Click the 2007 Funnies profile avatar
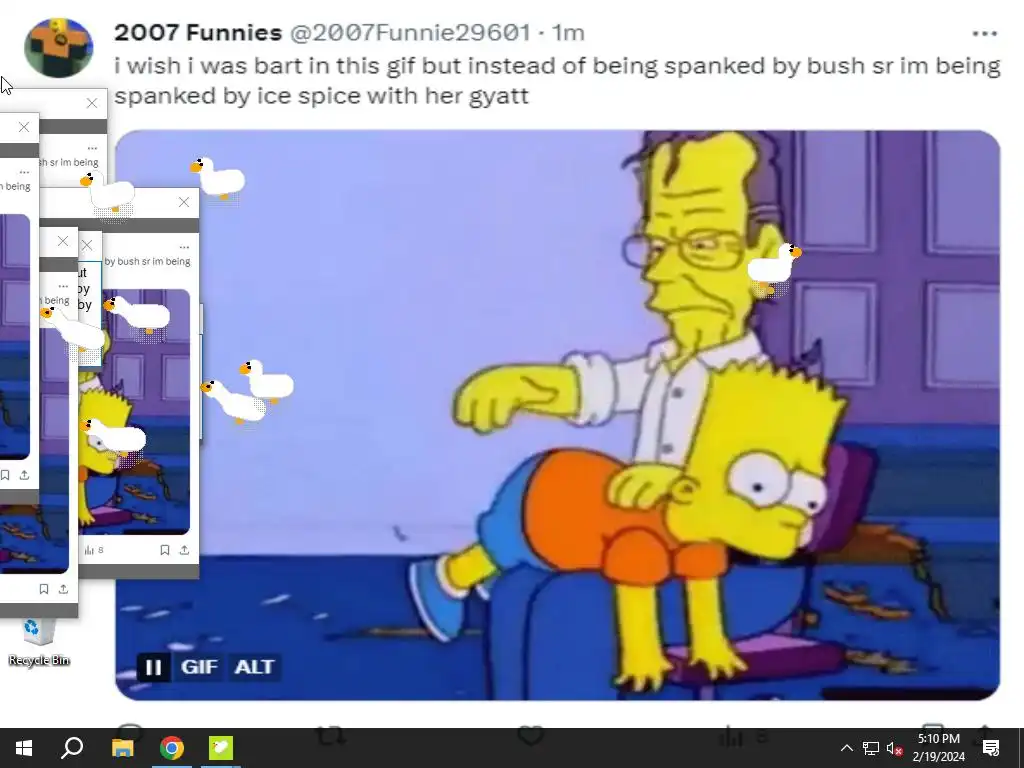This screenshot has height=768, width=1024. 58,48
